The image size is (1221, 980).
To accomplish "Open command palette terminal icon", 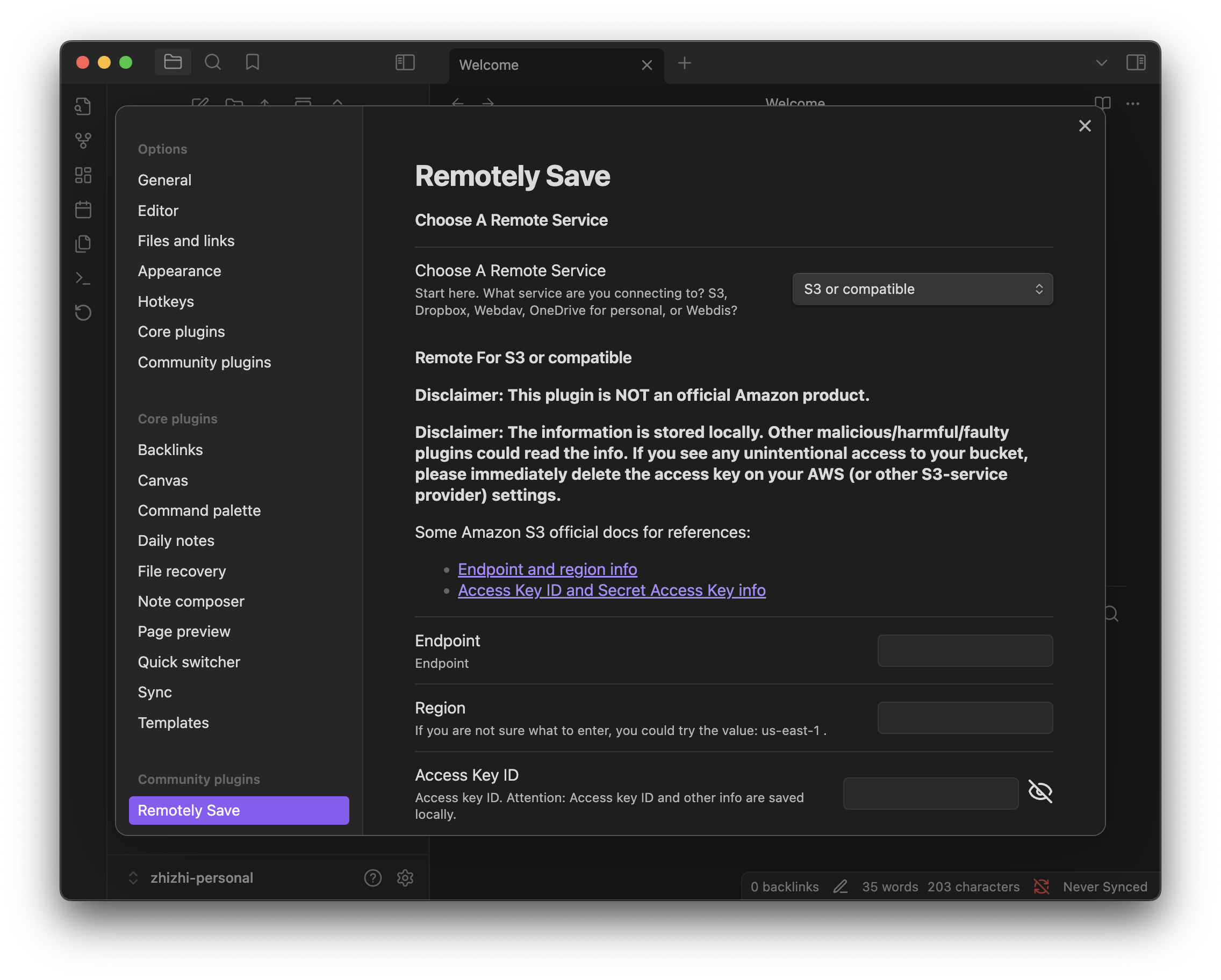I will click(83, 278).
